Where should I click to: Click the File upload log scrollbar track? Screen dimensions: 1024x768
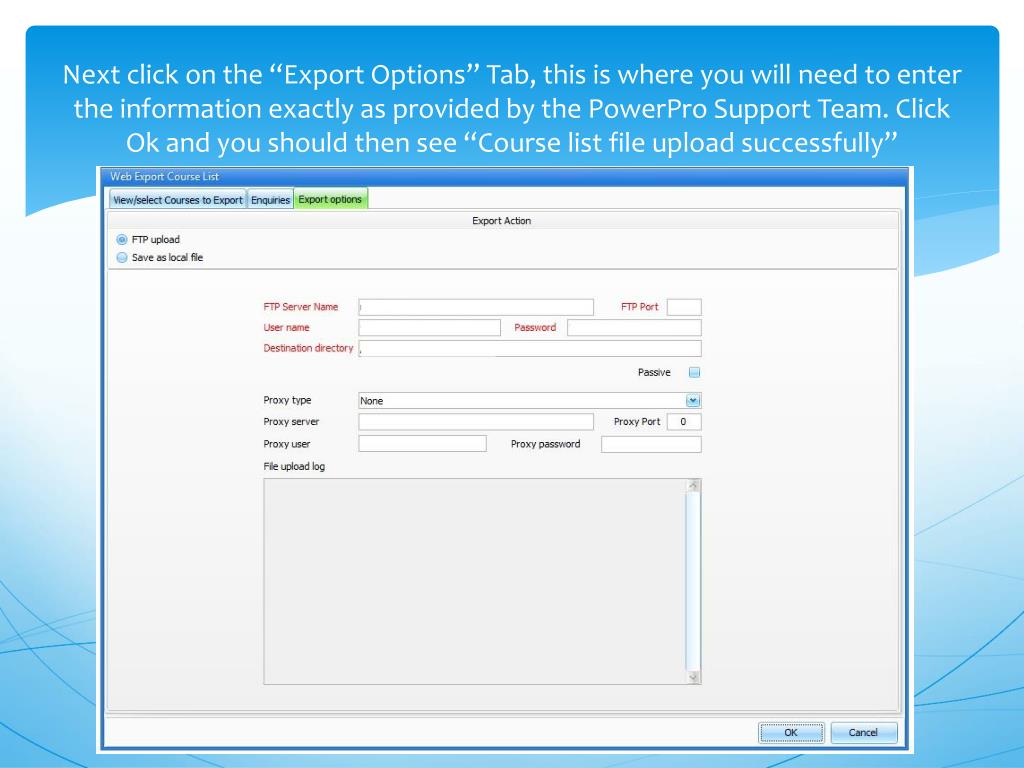point(694,581)
